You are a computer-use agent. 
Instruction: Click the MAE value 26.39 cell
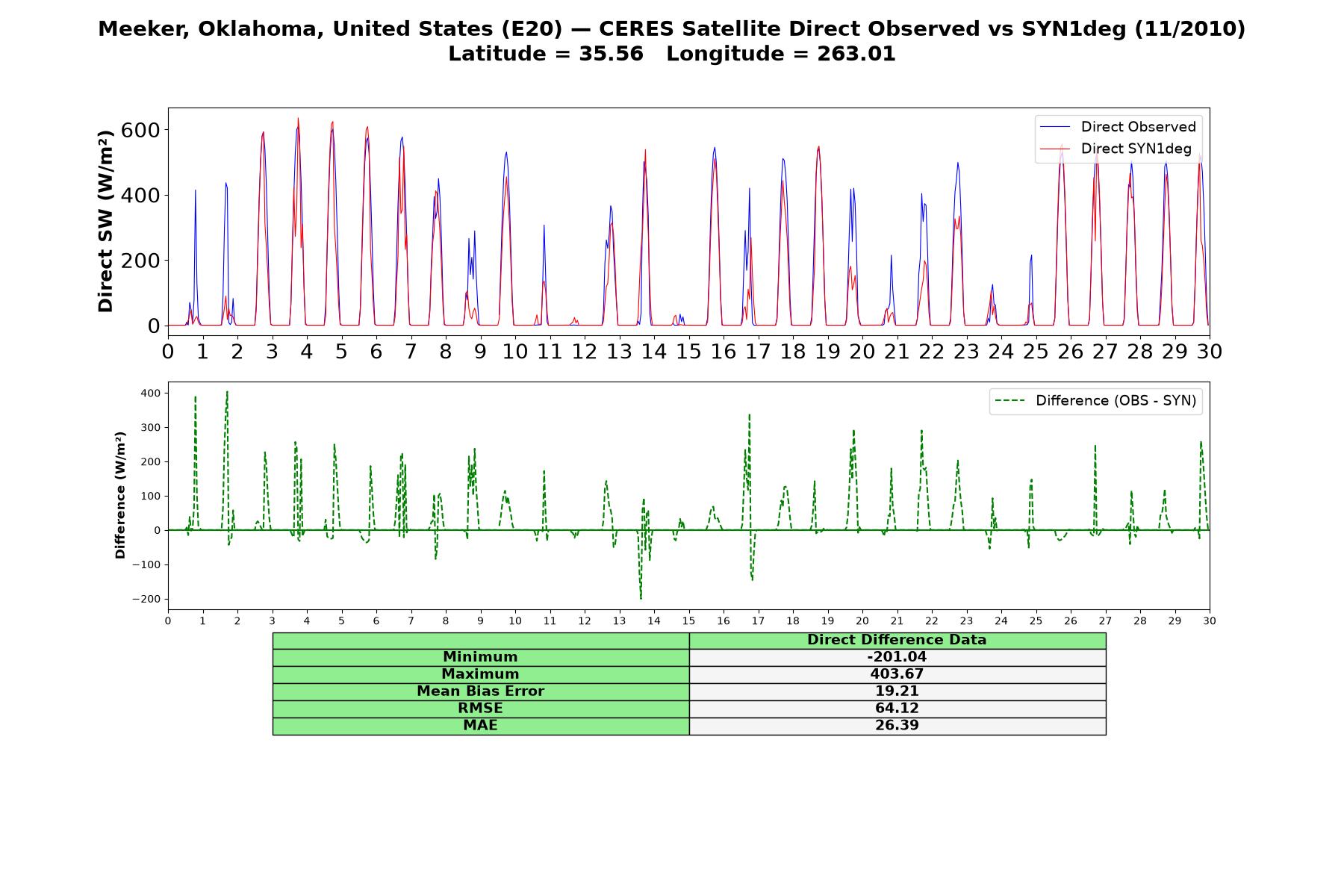(897, 726)
